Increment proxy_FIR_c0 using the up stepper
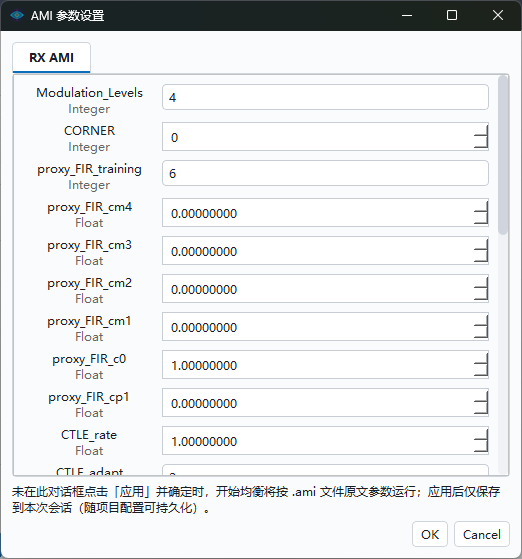 481,358
